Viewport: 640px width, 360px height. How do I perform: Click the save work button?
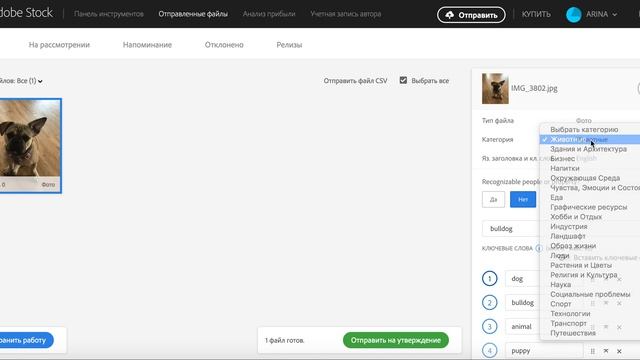[27, 340]
